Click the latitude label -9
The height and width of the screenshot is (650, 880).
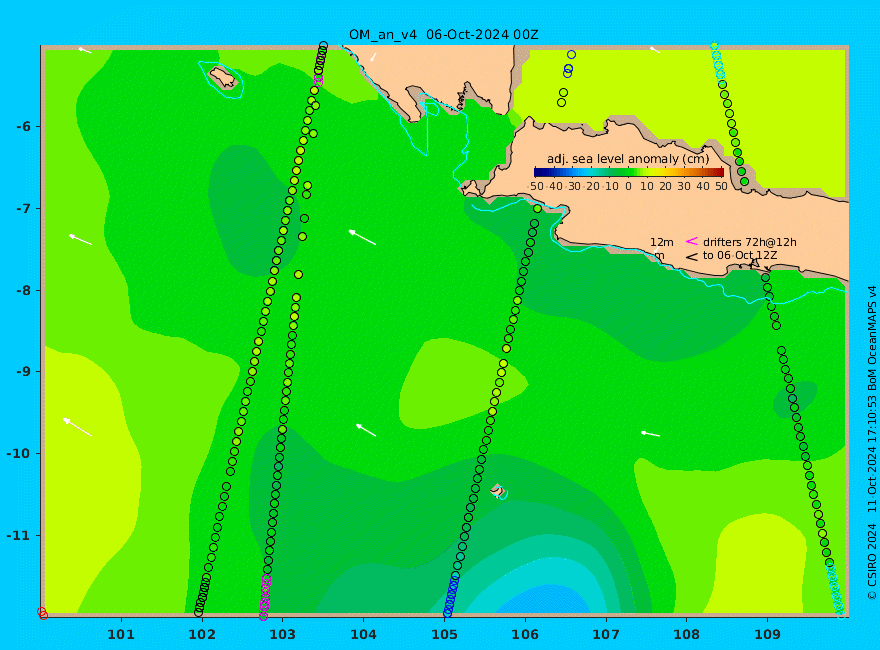tap(24, 372)
